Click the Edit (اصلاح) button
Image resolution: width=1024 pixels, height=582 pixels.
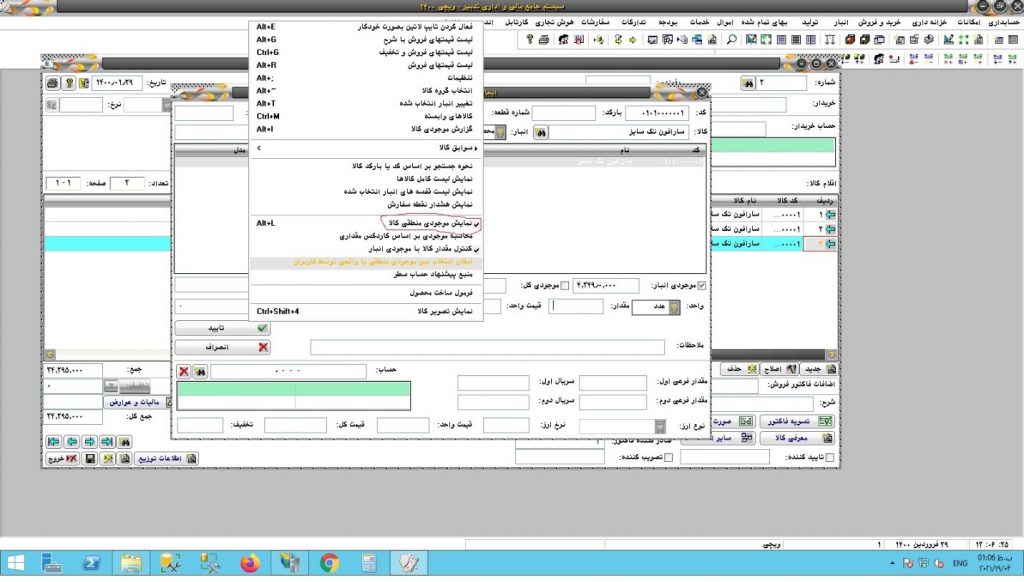tap(780, 369)
